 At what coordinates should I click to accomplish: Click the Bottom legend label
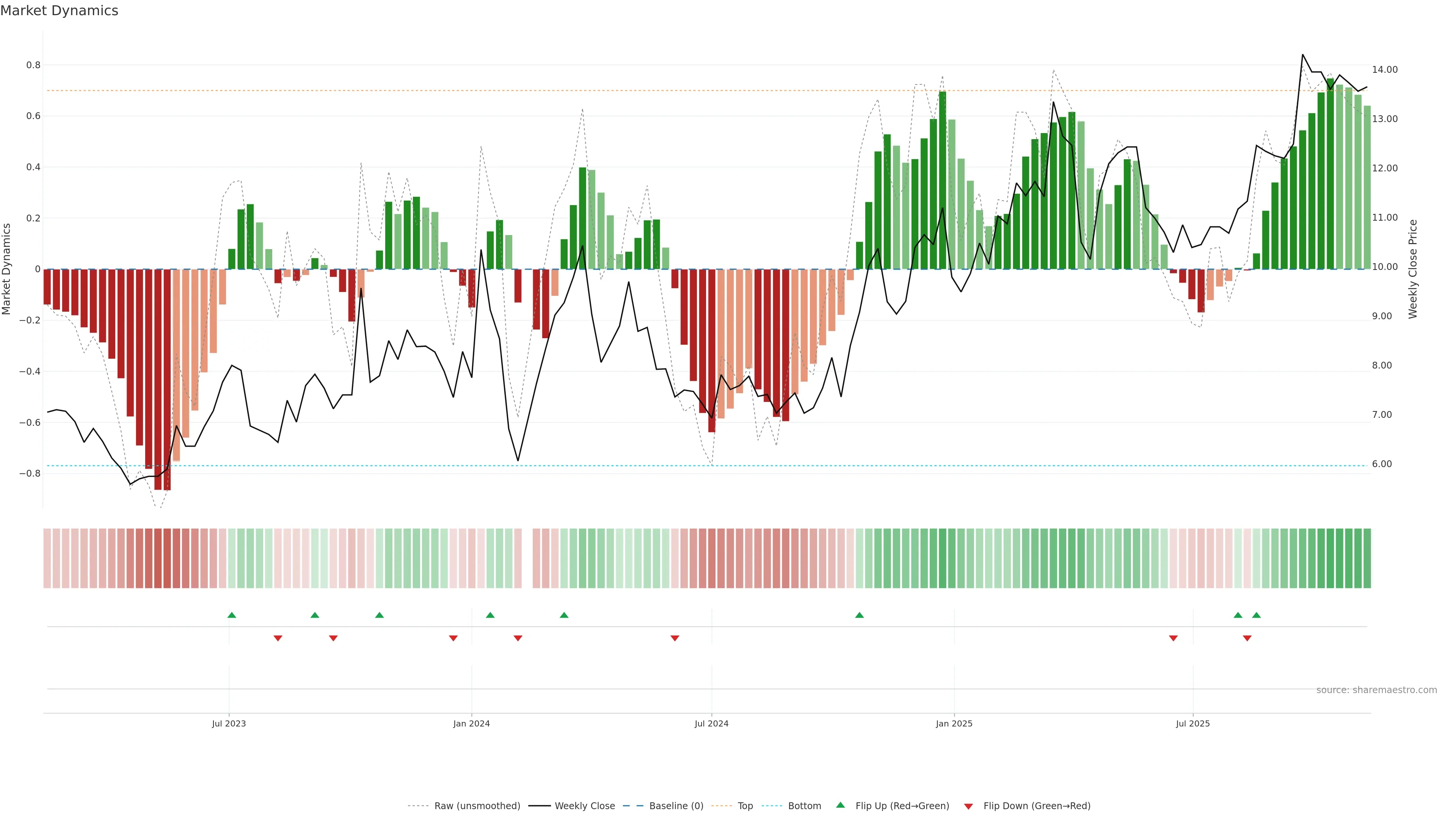[x=804, y=806]
